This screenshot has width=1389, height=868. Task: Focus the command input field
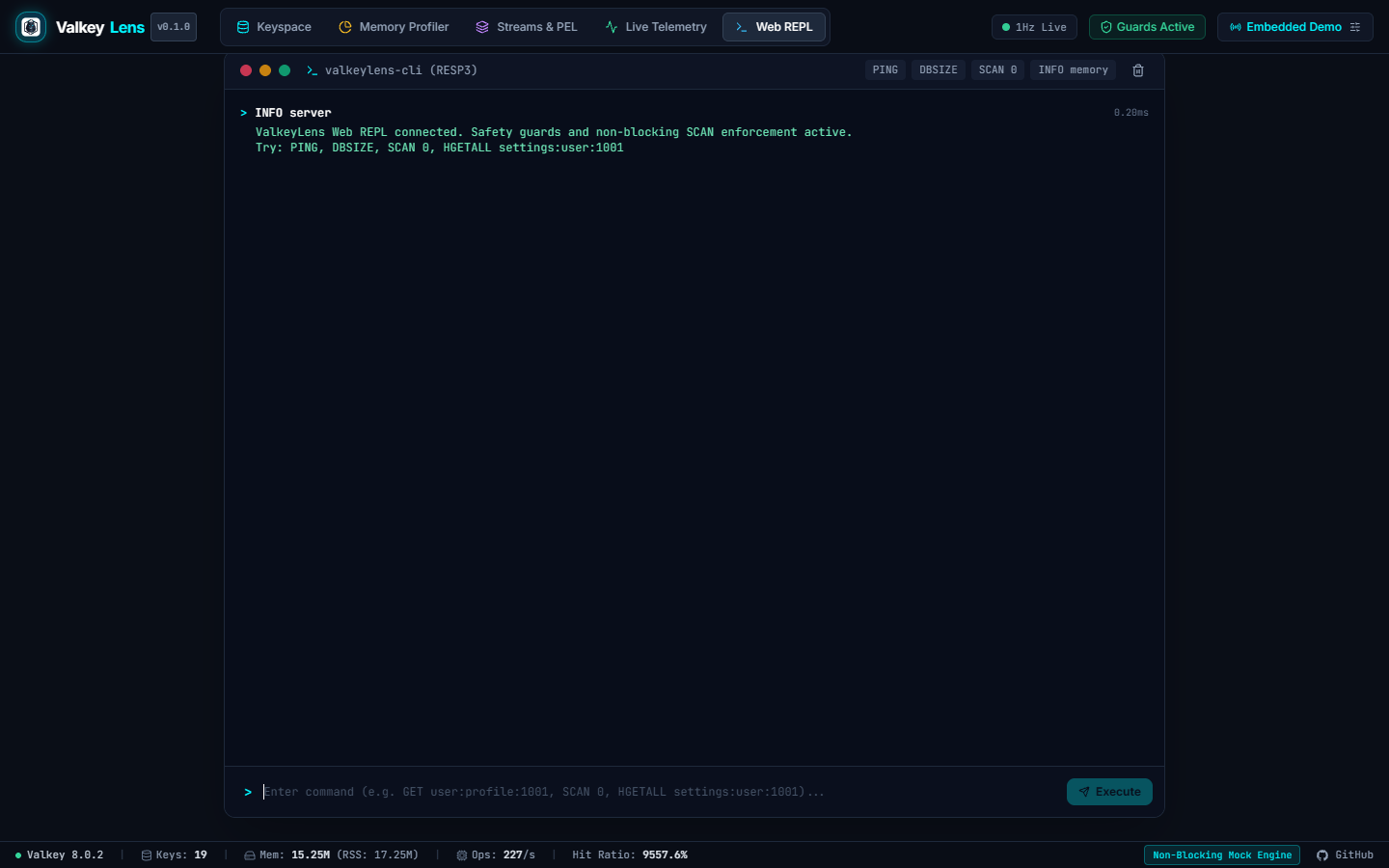[x=659, y=792]
